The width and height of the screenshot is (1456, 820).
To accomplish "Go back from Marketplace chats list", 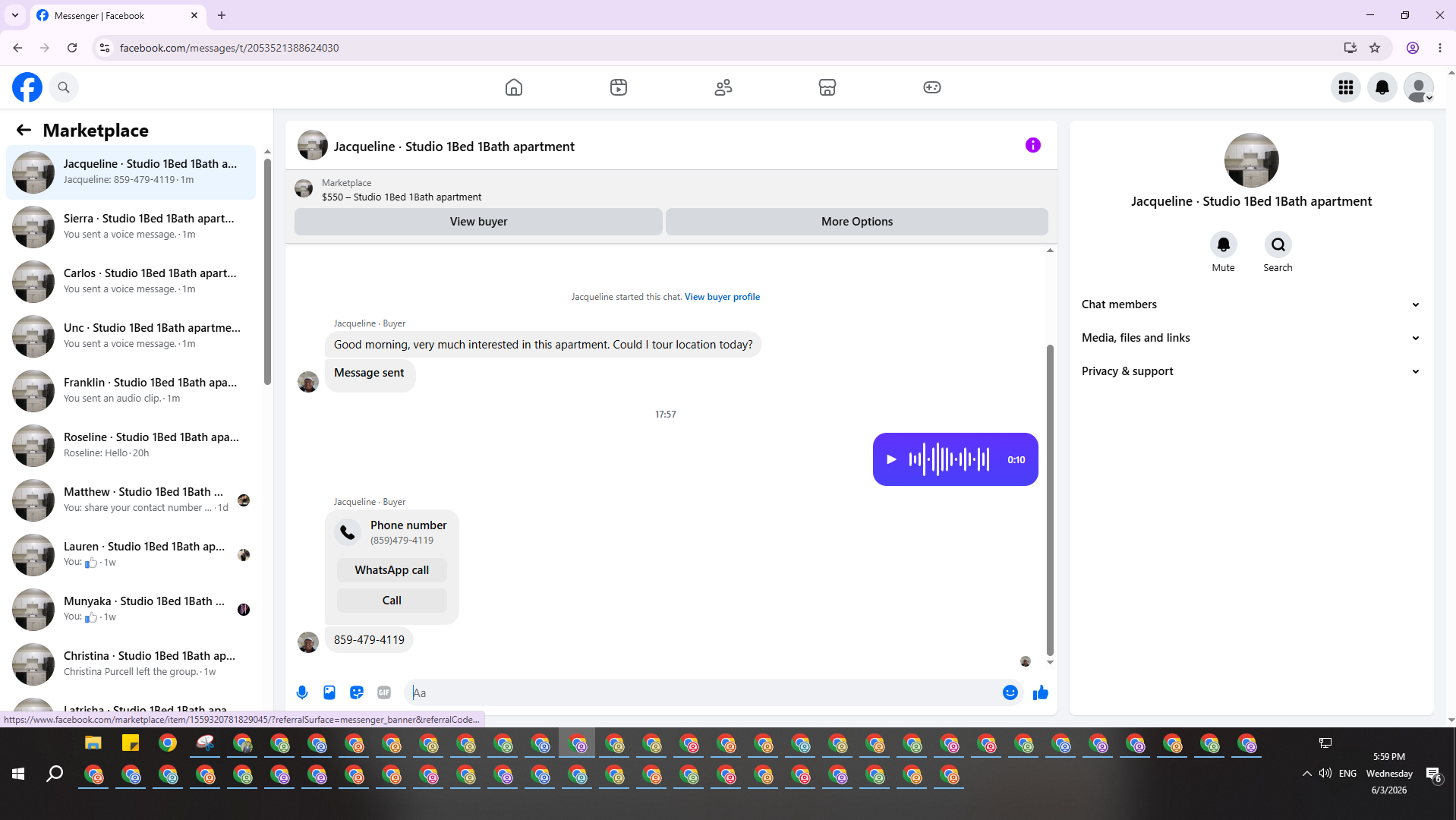I will click(24, 130).
